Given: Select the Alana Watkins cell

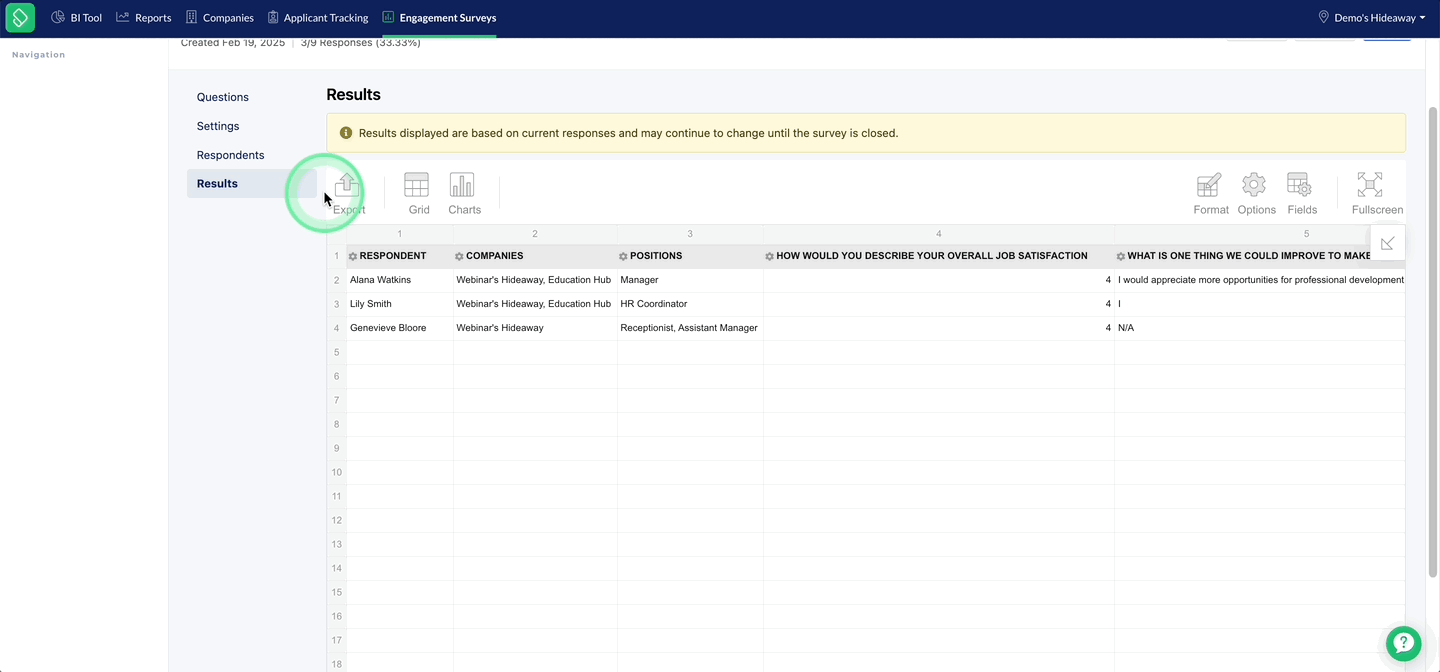Looking at the screenshot, I should tap(400, 280).
